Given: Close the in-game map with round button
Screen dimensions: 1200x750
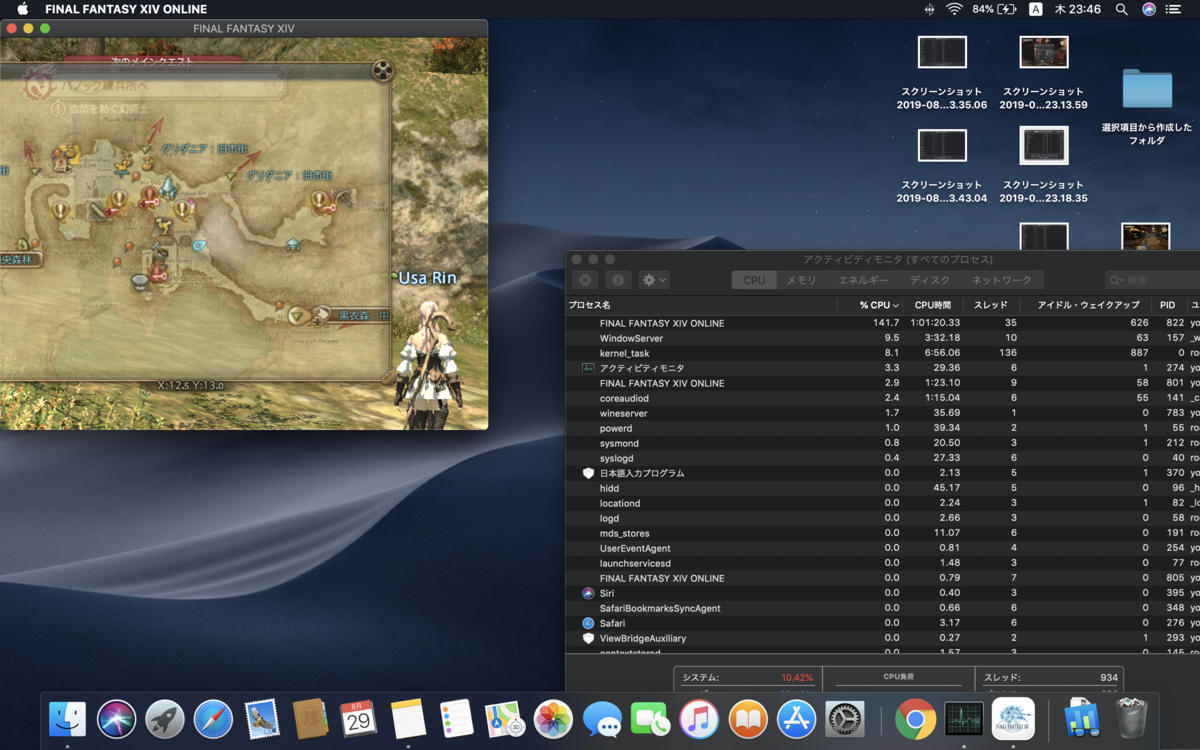Looking at the screenshot, I should click(x=381, y=70).
